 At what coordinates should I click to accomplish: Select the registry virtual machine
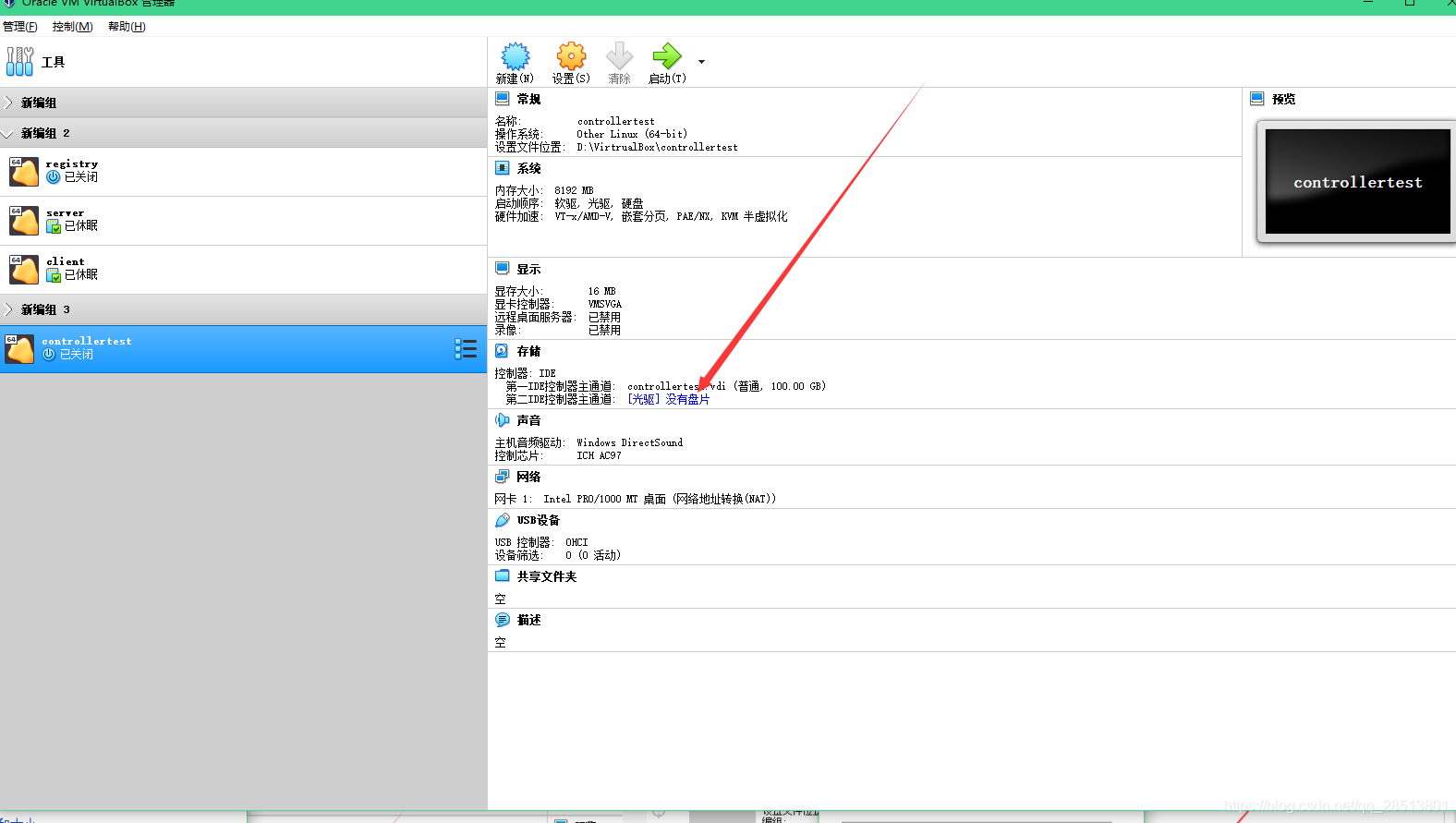pos(243,172)
